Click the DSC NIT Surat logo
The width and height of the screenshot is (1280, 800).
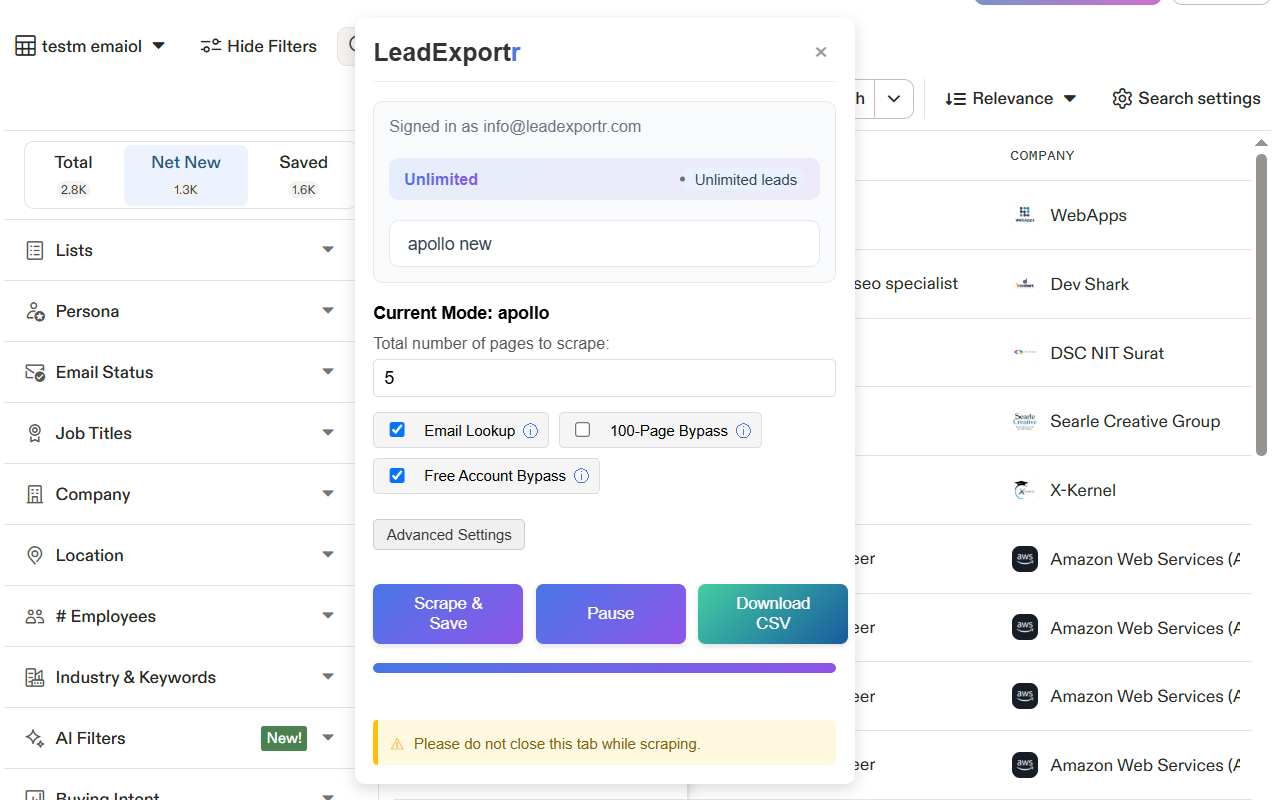click(1024, 353)
